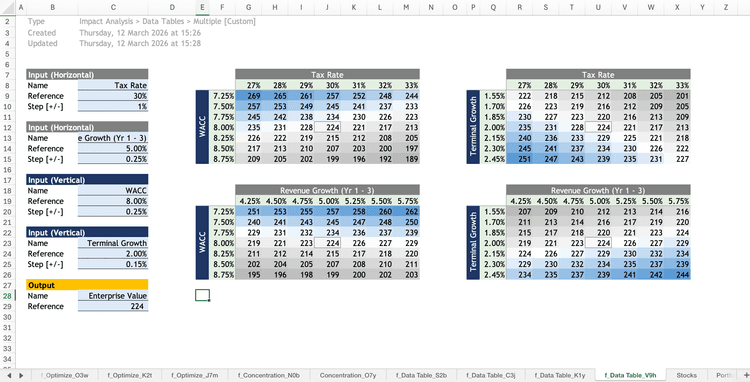Click the WACC name input cell
This screenshot has width=750, height=382.
click(113, 191)
